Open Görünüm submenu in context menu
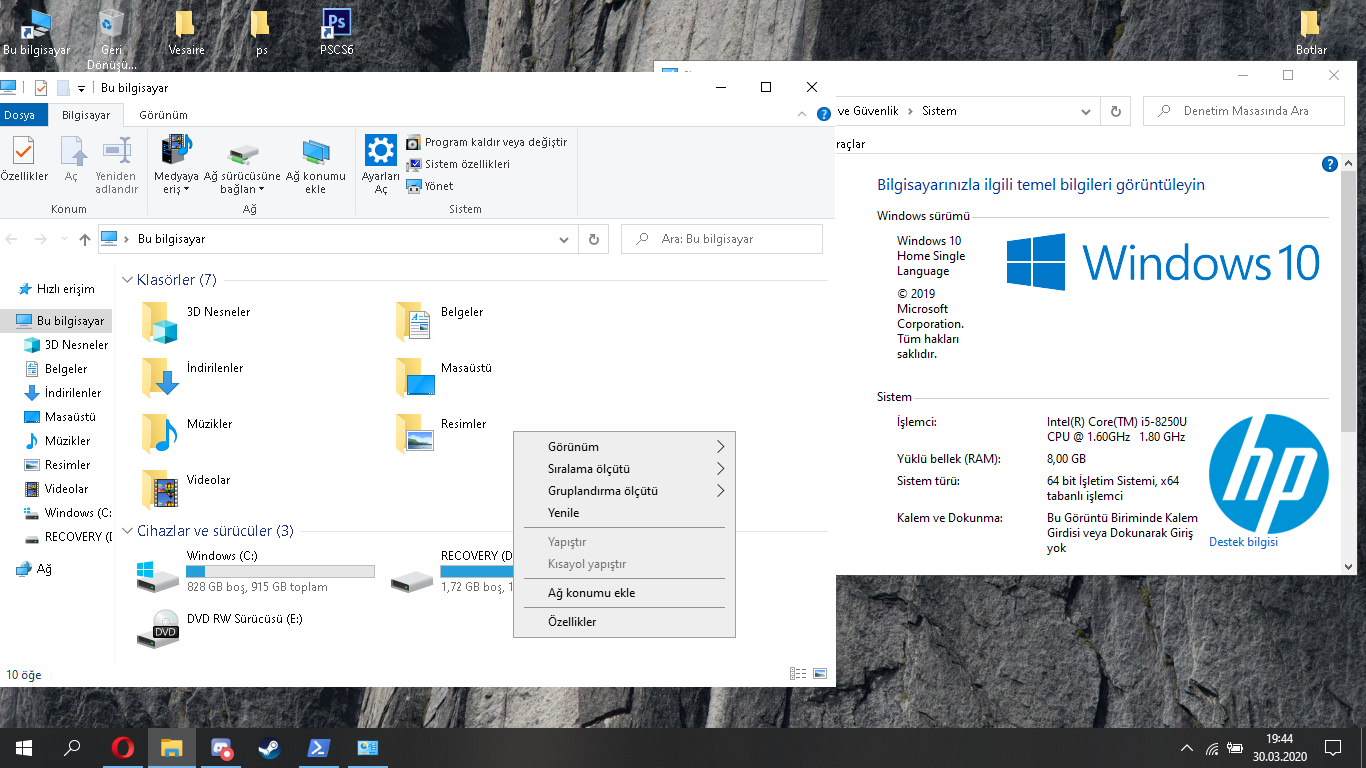This screenshot has width=1366, height=768. click(x=624, y=447)
